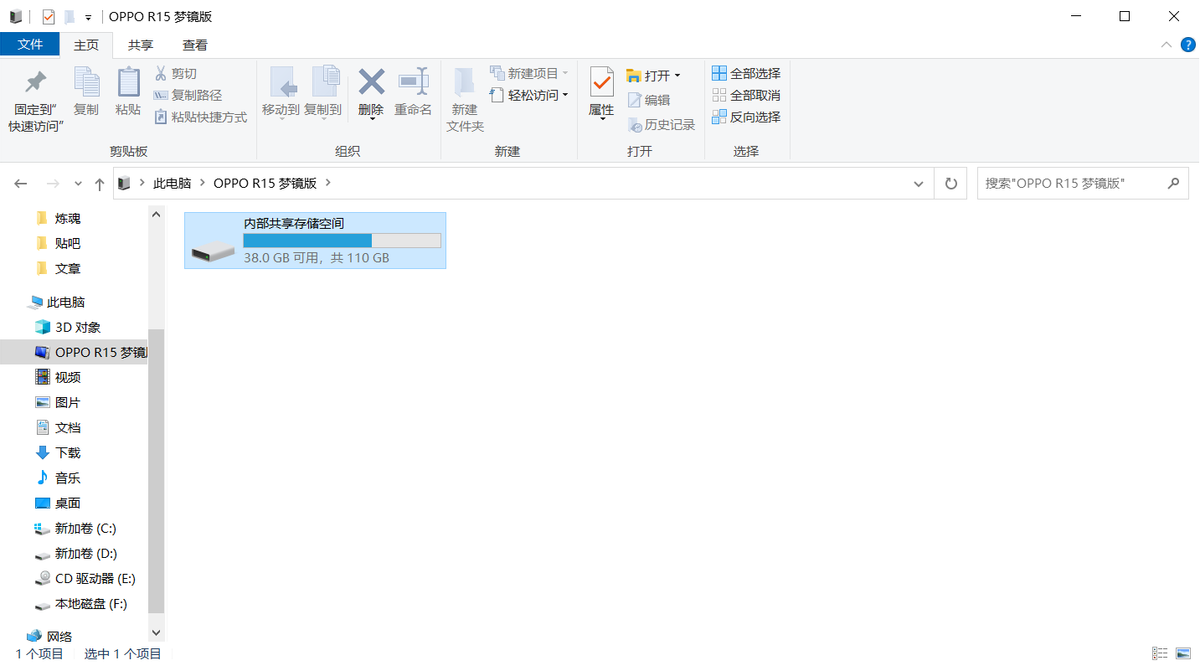This screenshot has width=1200, height=667.
Task: Click the search box for OPPO R15
Action: 1072,184
